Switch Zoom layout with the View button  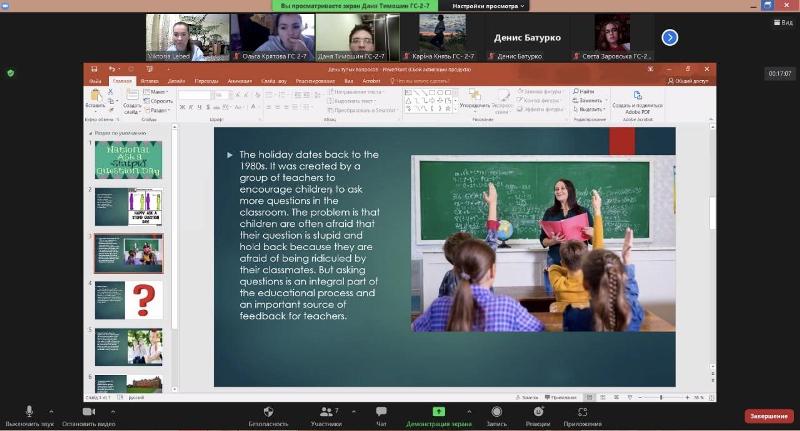coord(784,22)
